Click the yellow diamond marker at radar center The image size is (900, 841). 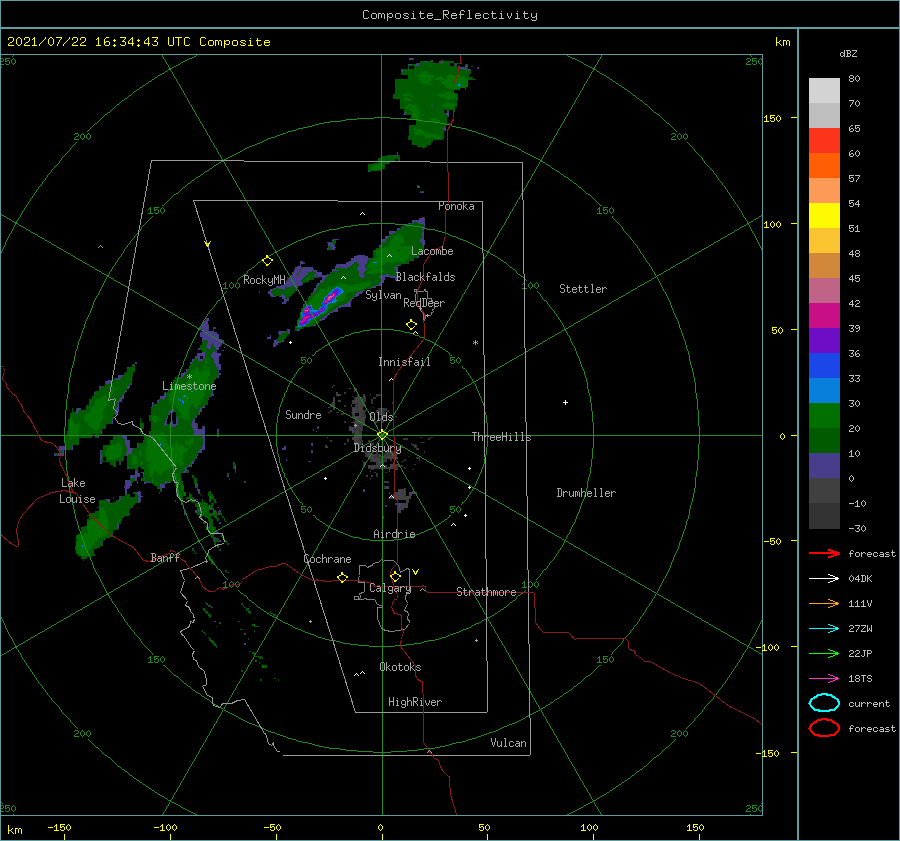tap(382, 435)
